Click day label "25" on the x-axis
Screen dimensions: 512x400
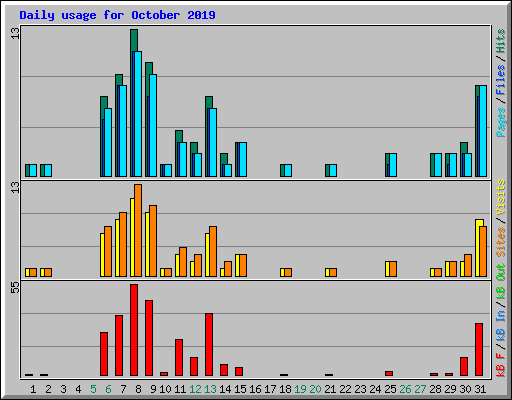[390, 389]
